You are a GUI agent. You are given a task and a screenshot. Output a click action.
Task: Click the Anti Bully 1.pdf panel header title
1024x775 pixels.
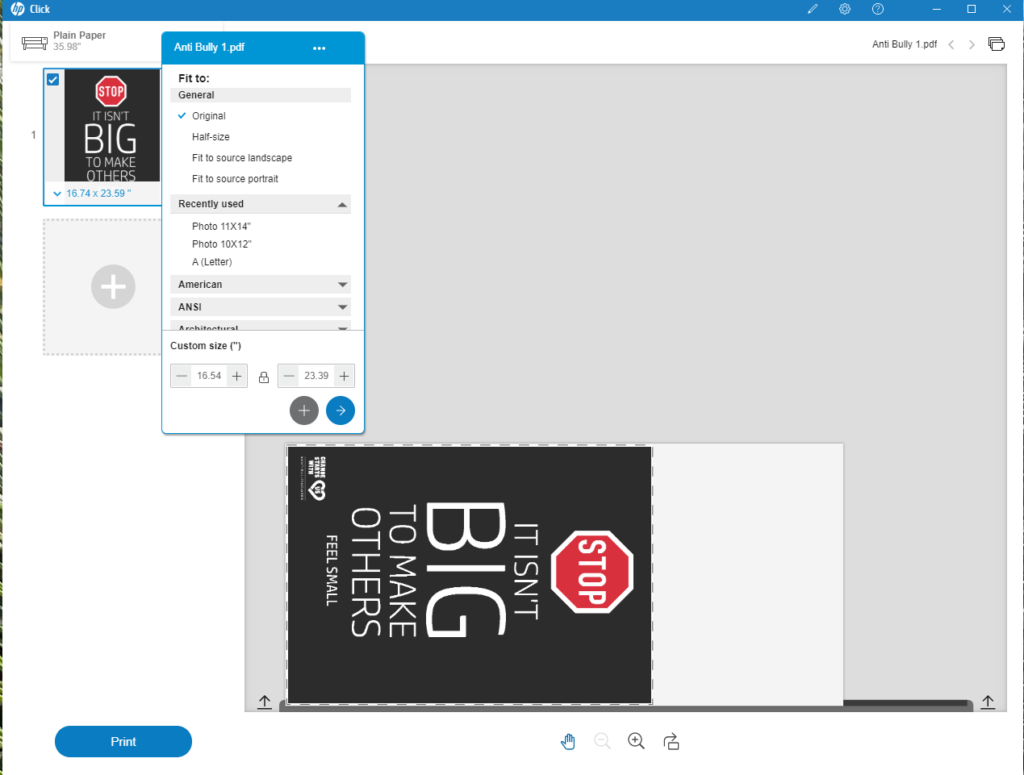point(209,48)
